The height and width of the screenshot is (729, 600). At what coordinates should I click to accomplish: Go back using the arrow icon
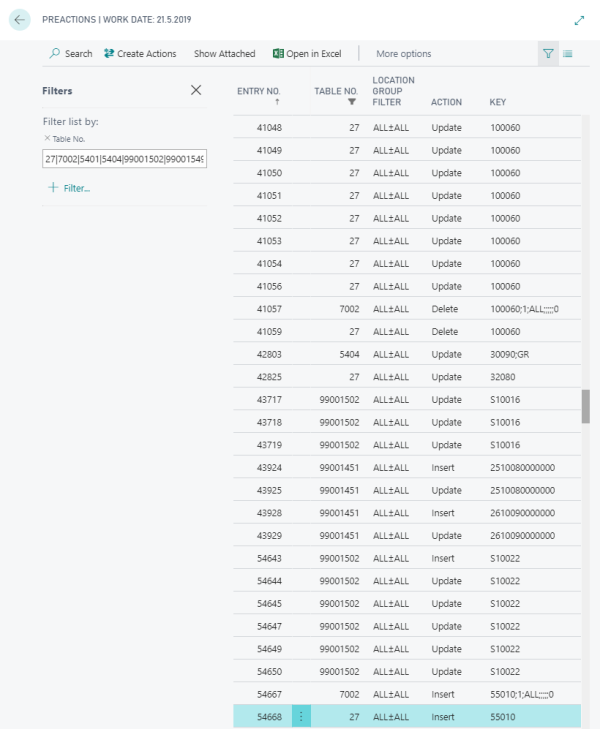(x=20, y=19)
